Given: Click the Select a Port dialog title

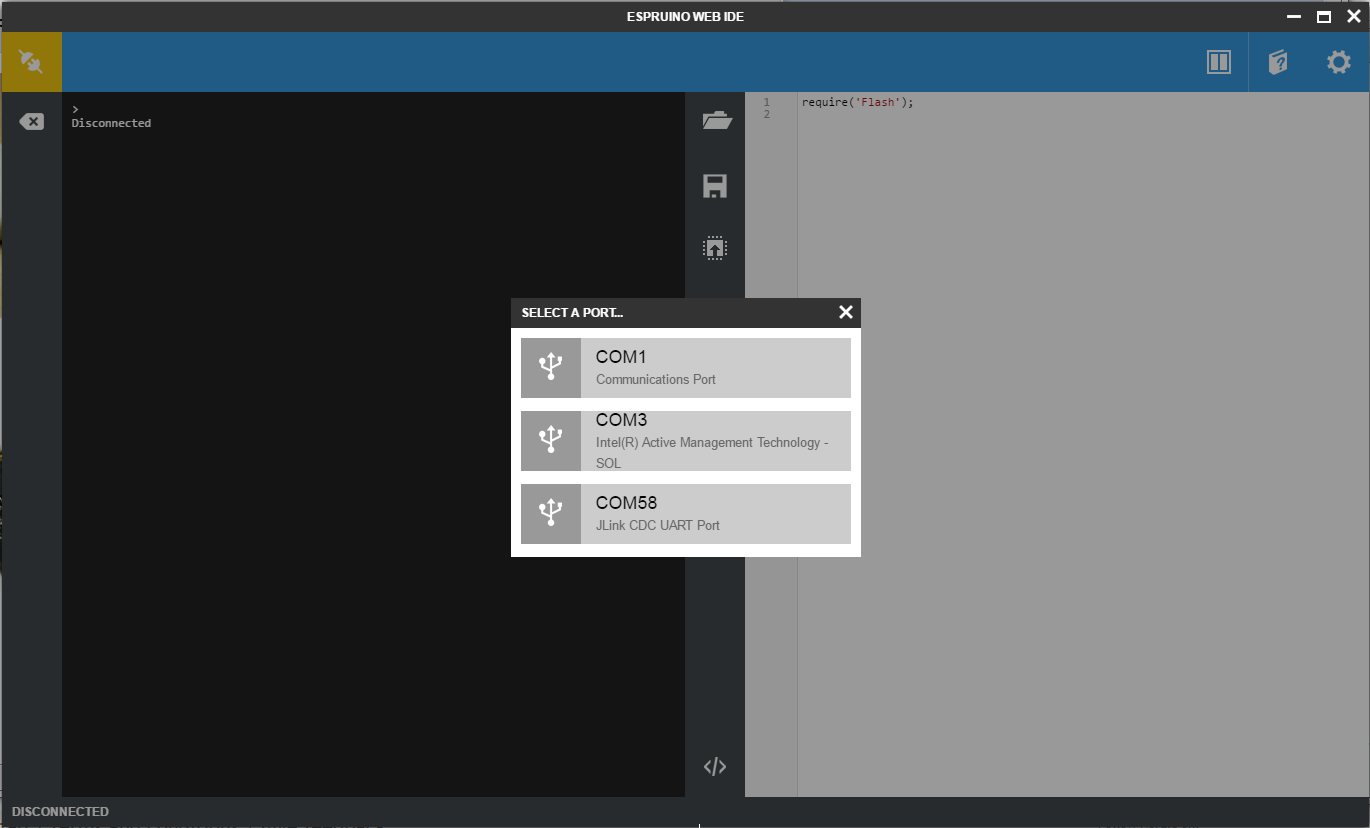Looking at the screenshot, I should click(572, 313).
